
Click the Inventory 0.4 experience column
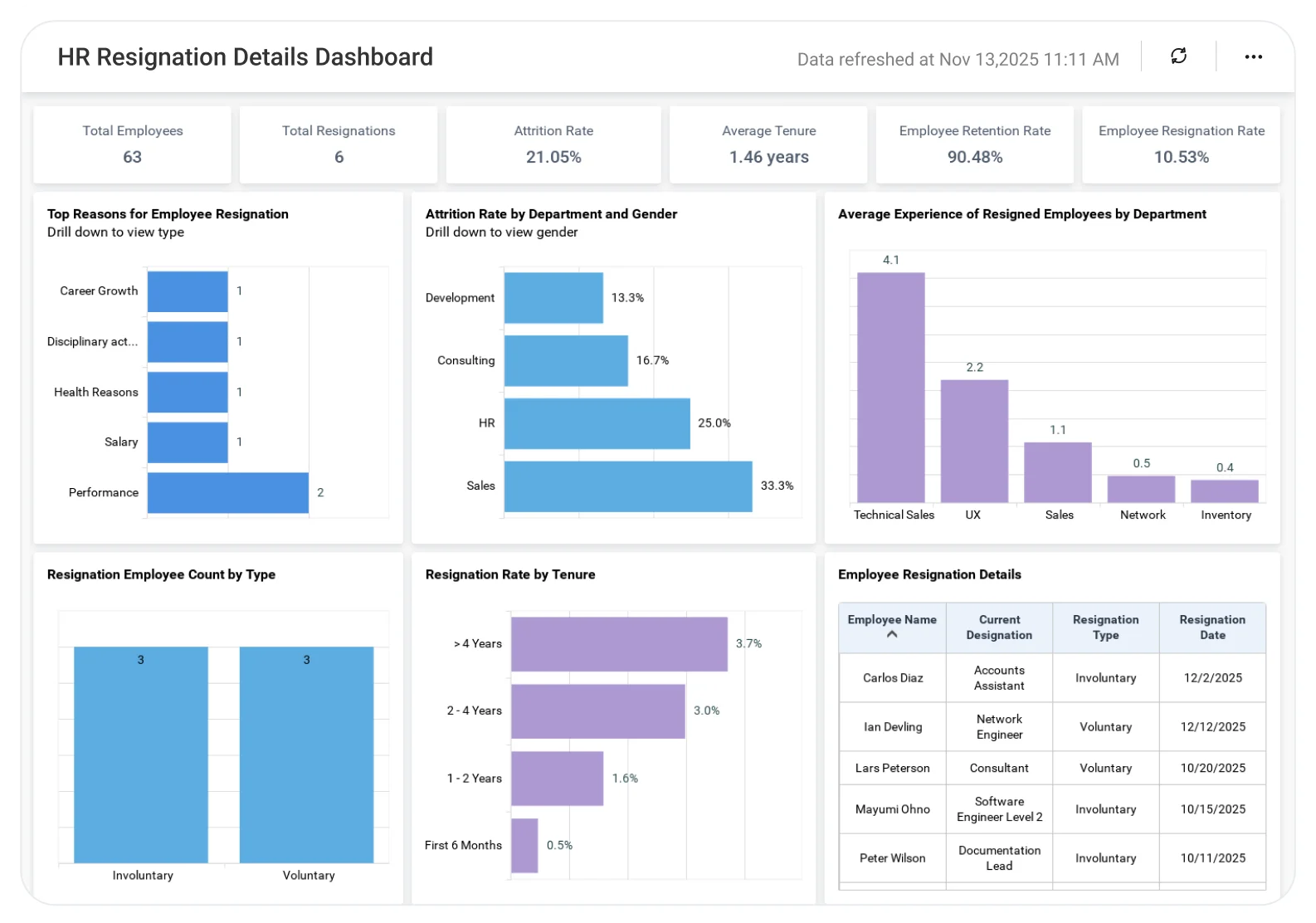click(1225, 491)
